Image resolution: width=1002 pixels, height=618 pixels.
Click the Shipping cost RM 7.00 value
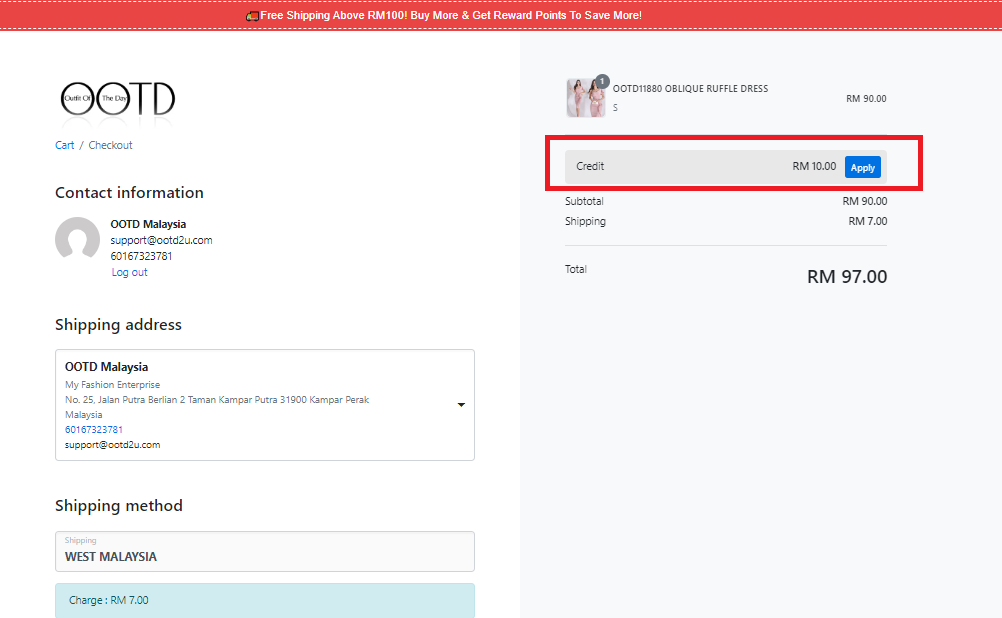pyautogui.click(x=868, y=221)
